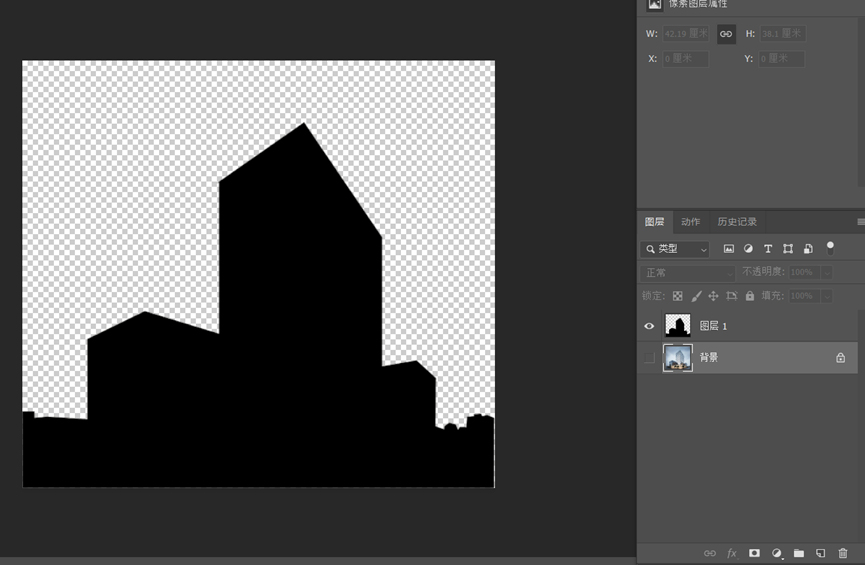Create new fill or adjustment layer

coord(777,553)
